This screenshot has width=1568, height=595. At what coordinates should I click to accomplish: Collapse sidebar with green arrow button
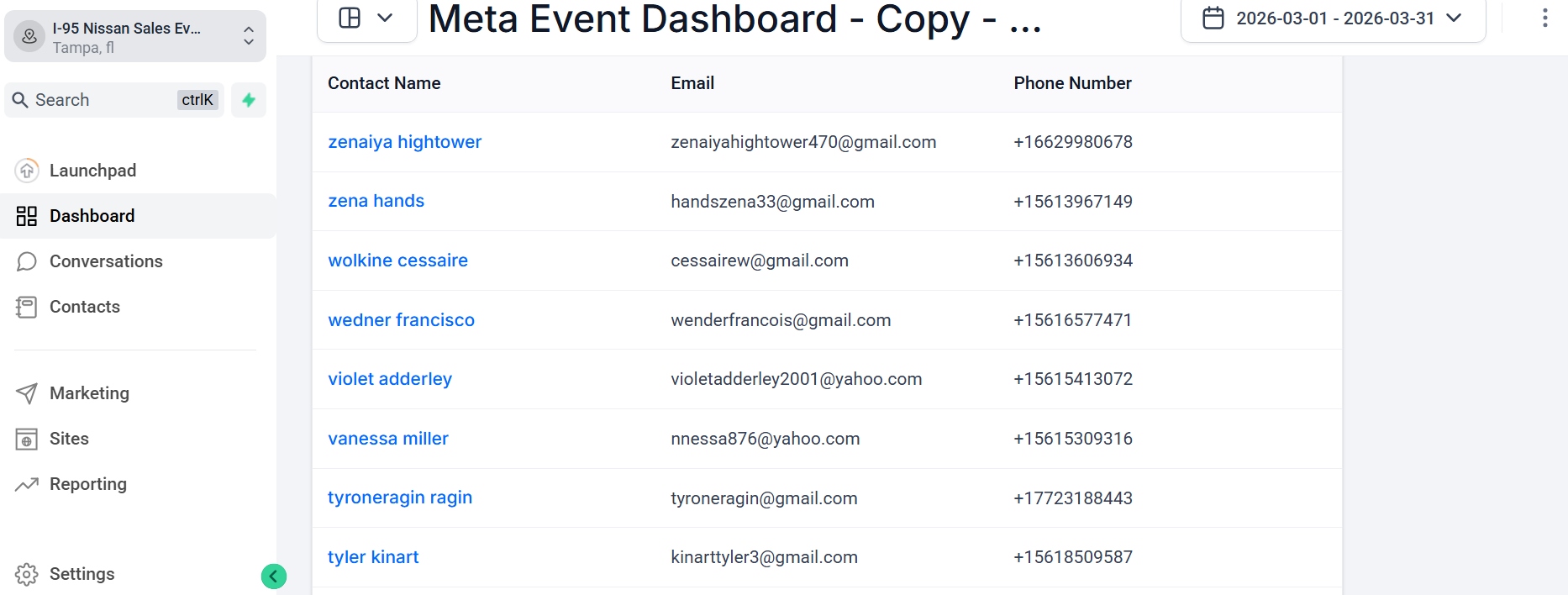(x=273, y=576)
